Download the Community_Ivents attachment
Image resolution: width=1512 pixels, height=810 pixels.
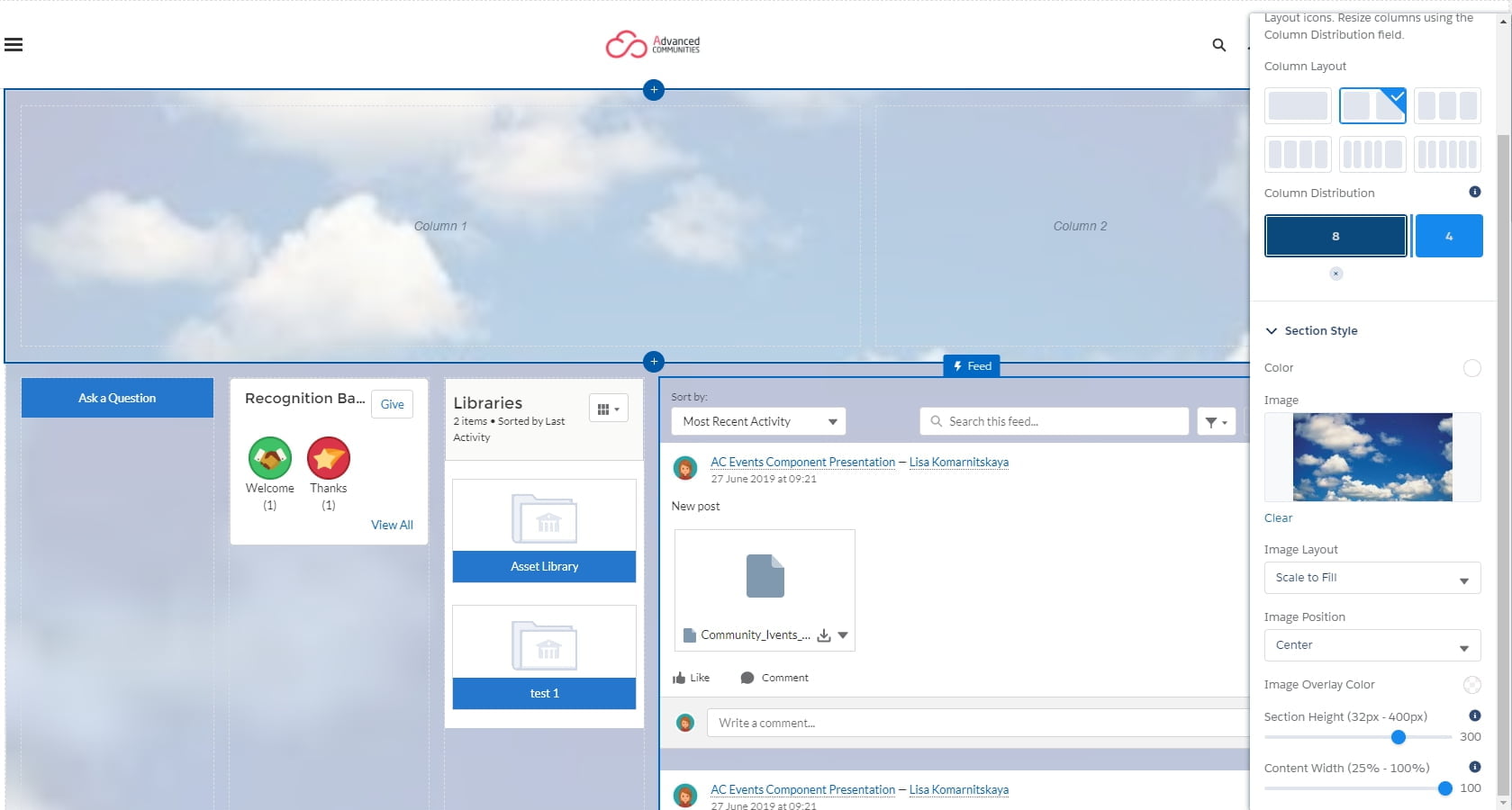click(x=824, y=634)
